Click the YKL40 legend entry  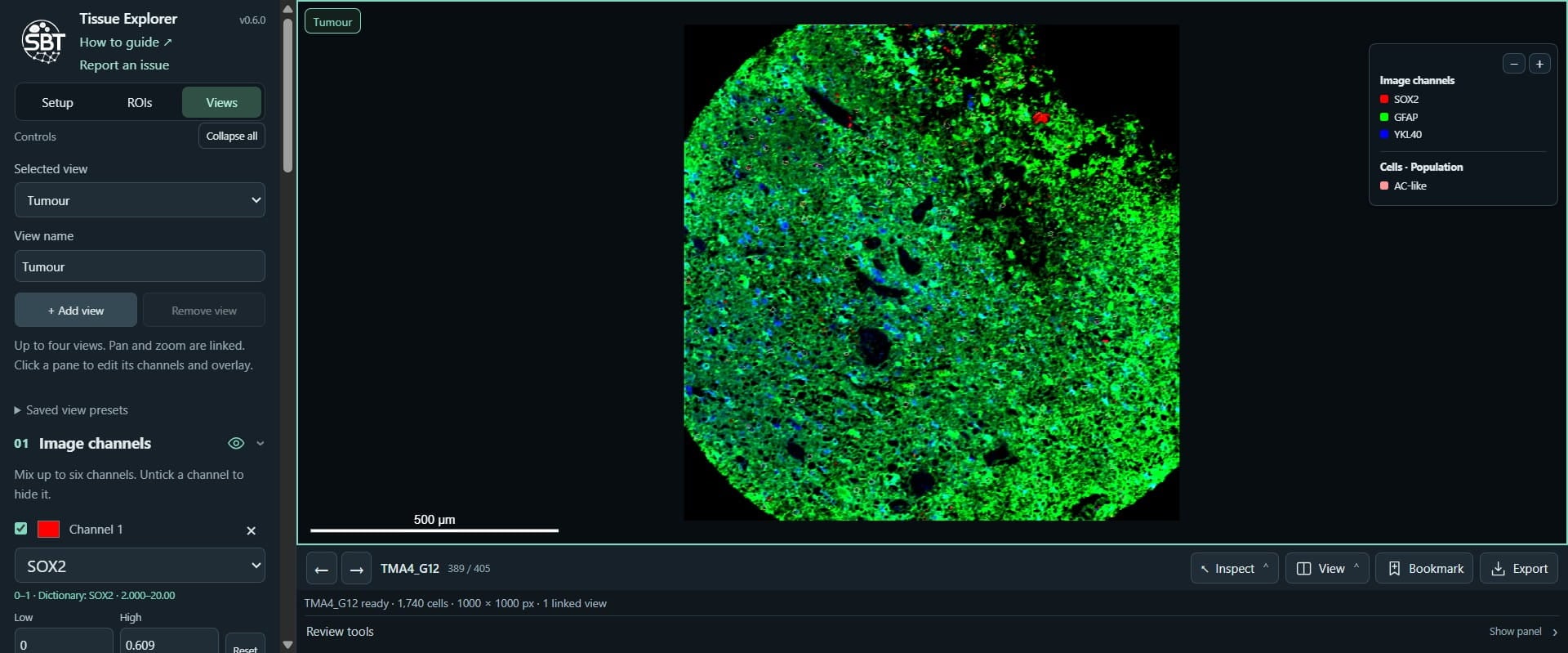[x=1401, y=134]
